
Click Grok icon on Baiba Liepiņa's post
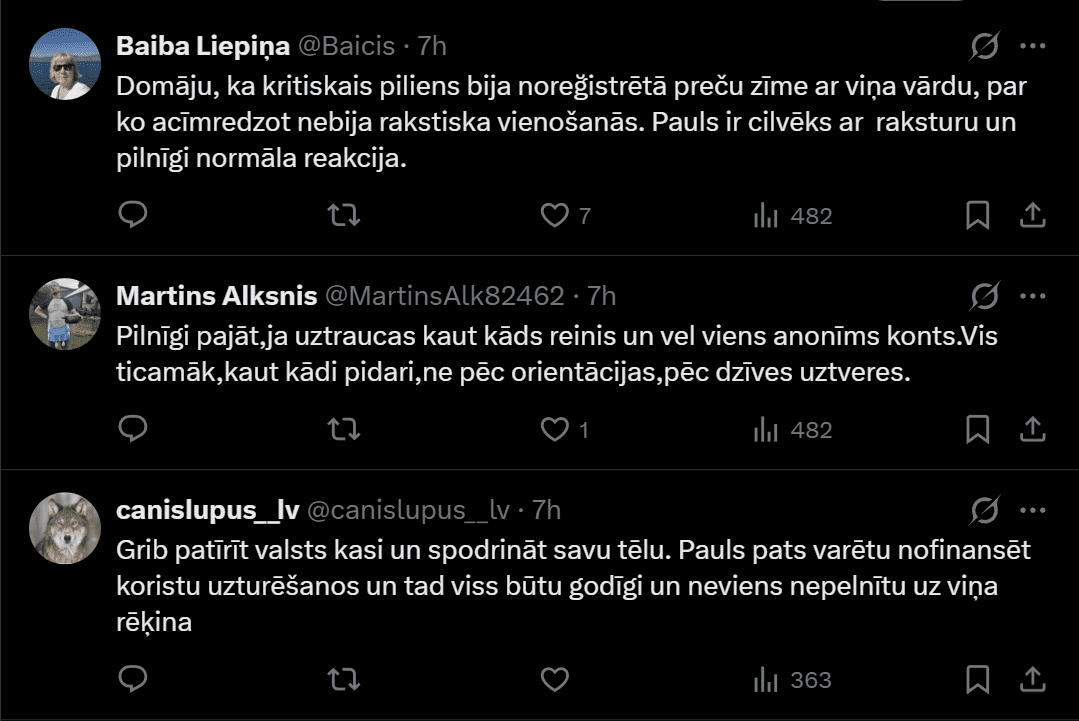pyautogui.click(x=985, y=46)
